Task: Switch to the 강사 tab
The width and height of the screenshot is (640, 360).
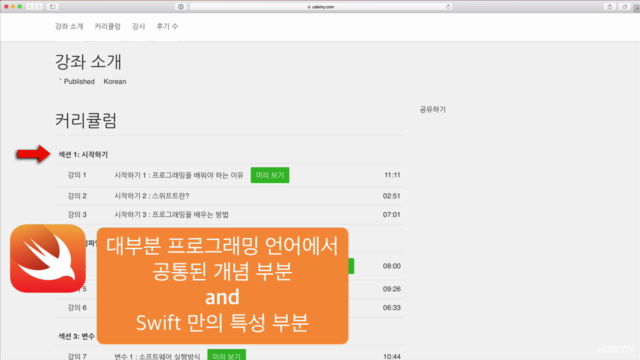Action: (138, 27)
